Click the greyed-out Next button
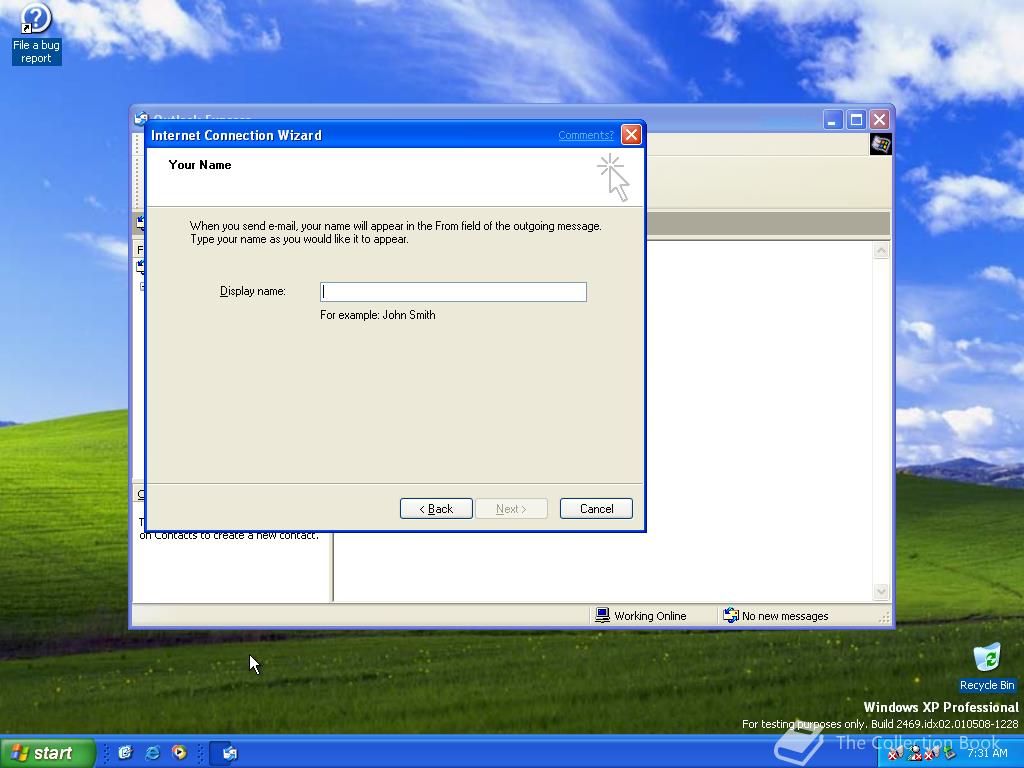The width and height of the screenshot is (1024, 768). pos(511,509)
